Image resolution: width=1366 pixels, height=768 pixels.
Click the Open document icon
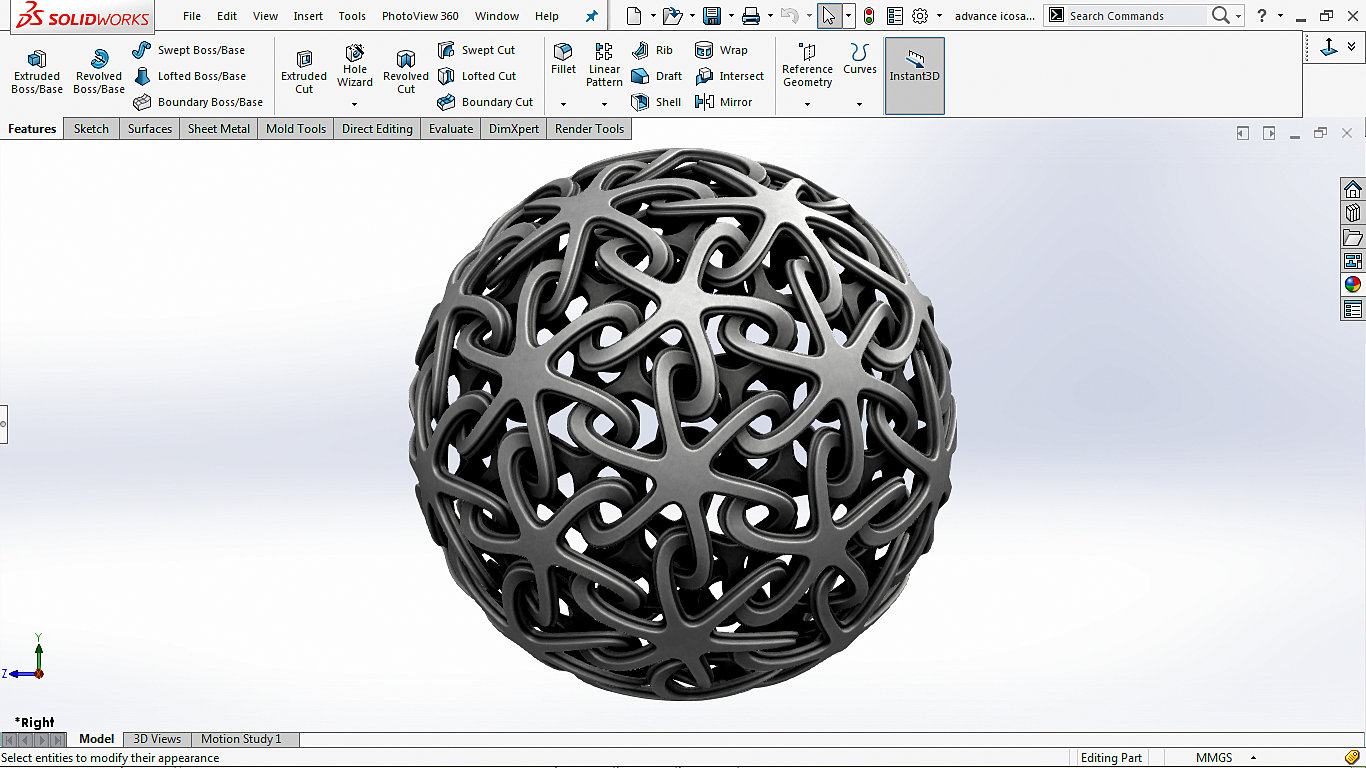(x=672, y=16)
